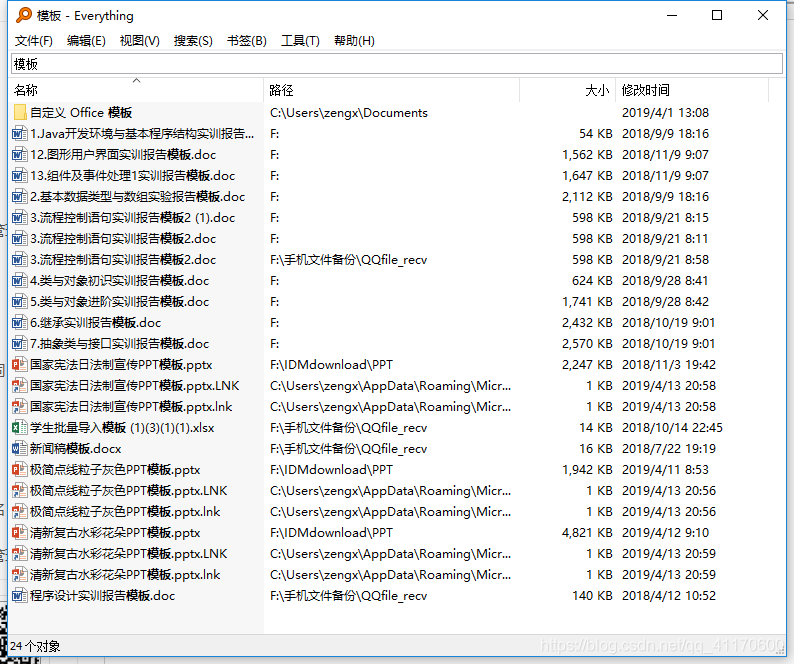Screen dimensions: 794x664
Task: Open the 工具(T) menu
Action: pyautogui.click(x=300, y=41)
